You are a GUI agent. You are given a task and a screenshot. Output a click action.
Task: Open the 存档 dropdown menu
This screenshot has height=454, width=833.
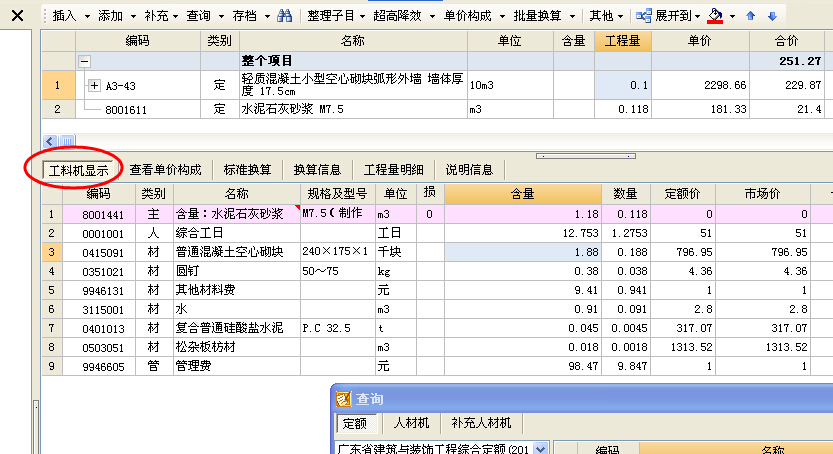click(x=251, y=16)
